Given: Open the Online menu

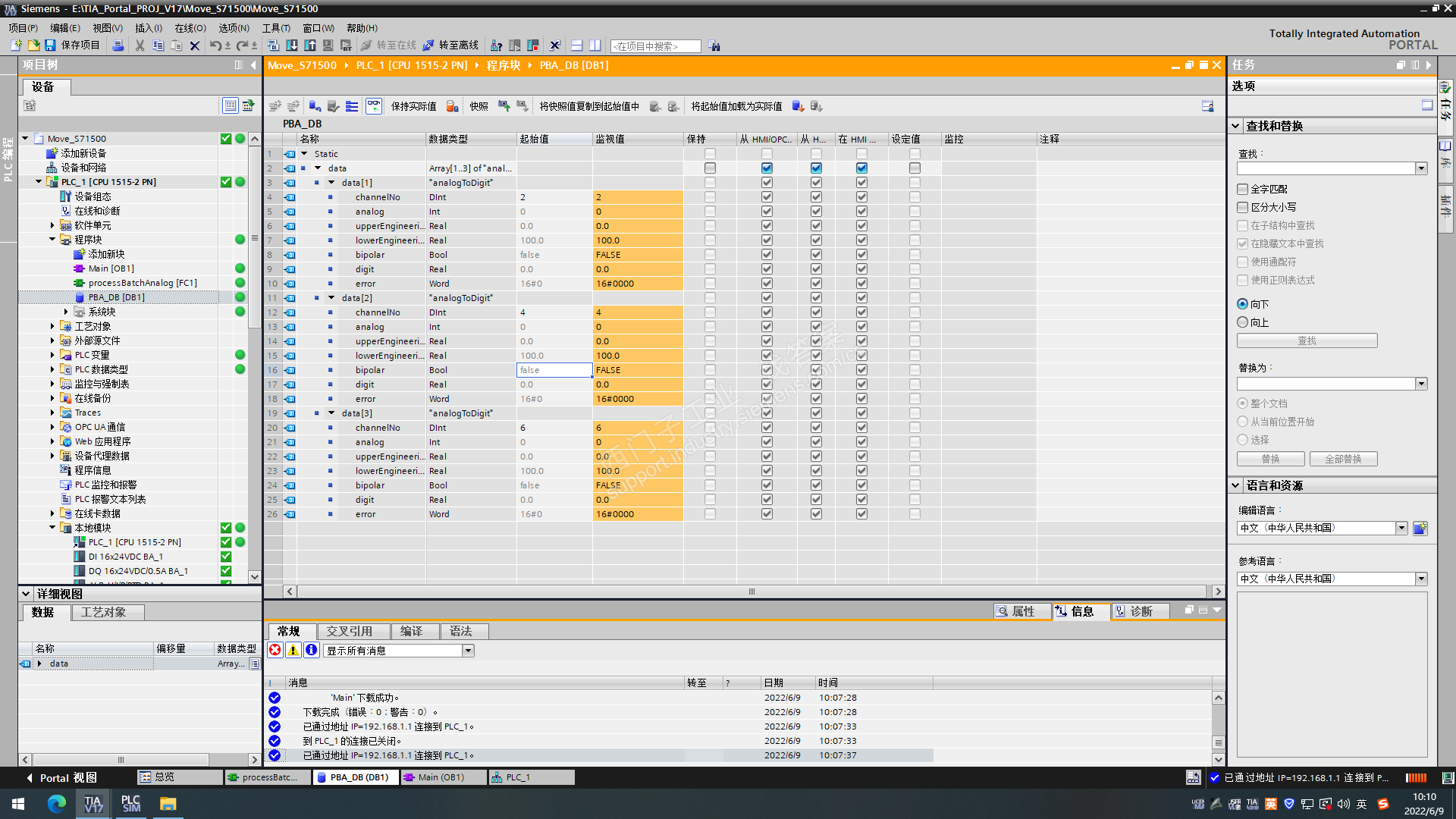Looking at the screenshot, I should 190,27.
